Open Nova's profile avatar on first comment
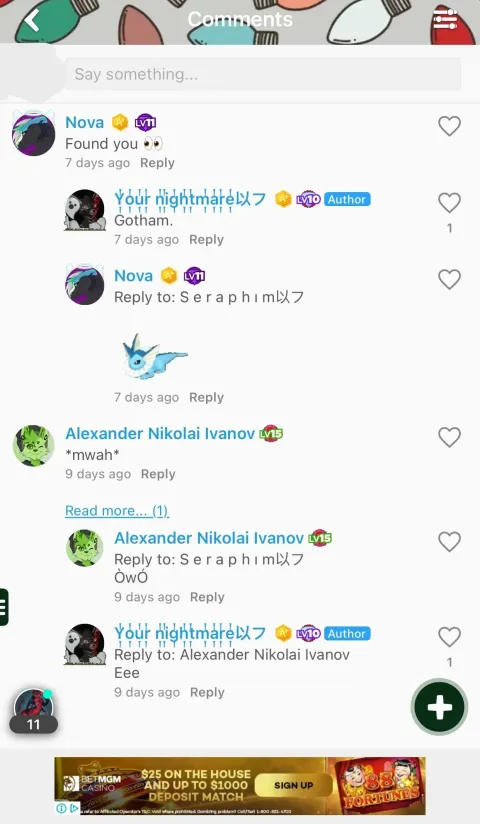Image resolution: width=480 pixels, height=824 pixels. [33, 133]
